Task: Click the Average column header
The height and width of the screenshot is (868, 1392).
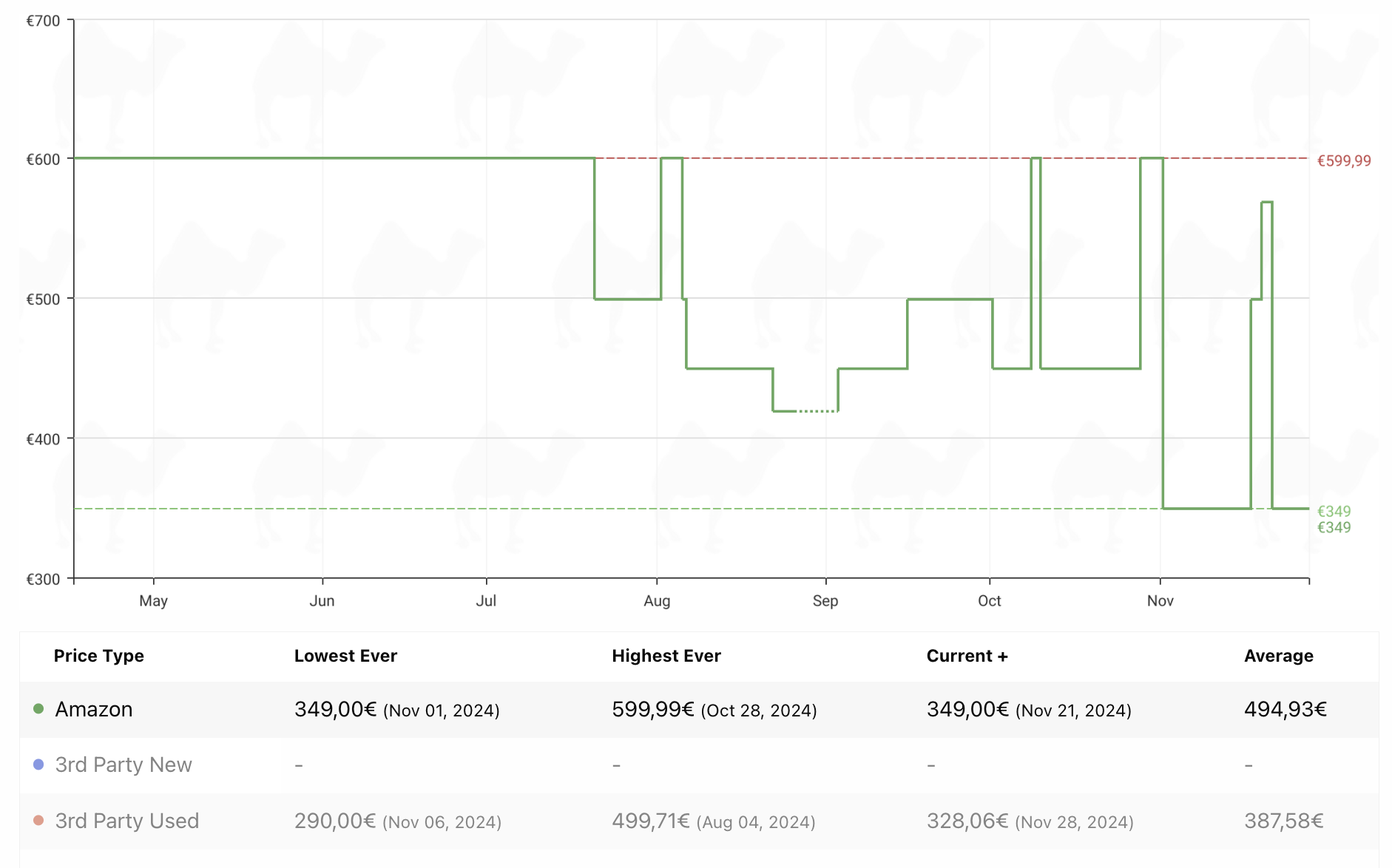Action: click(x=1279, y=656)
